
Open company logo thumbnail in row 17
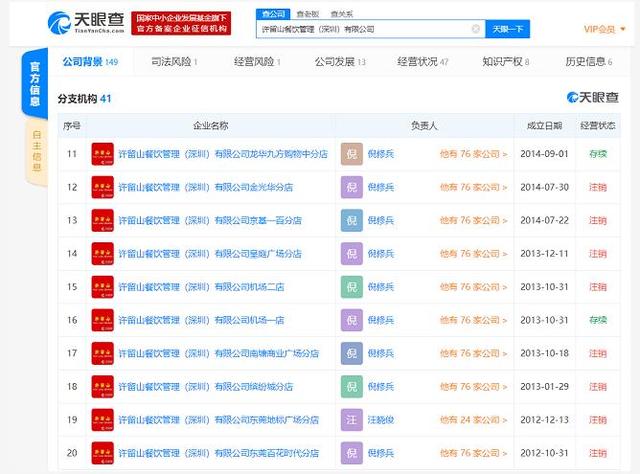click(x=102, y=353)
